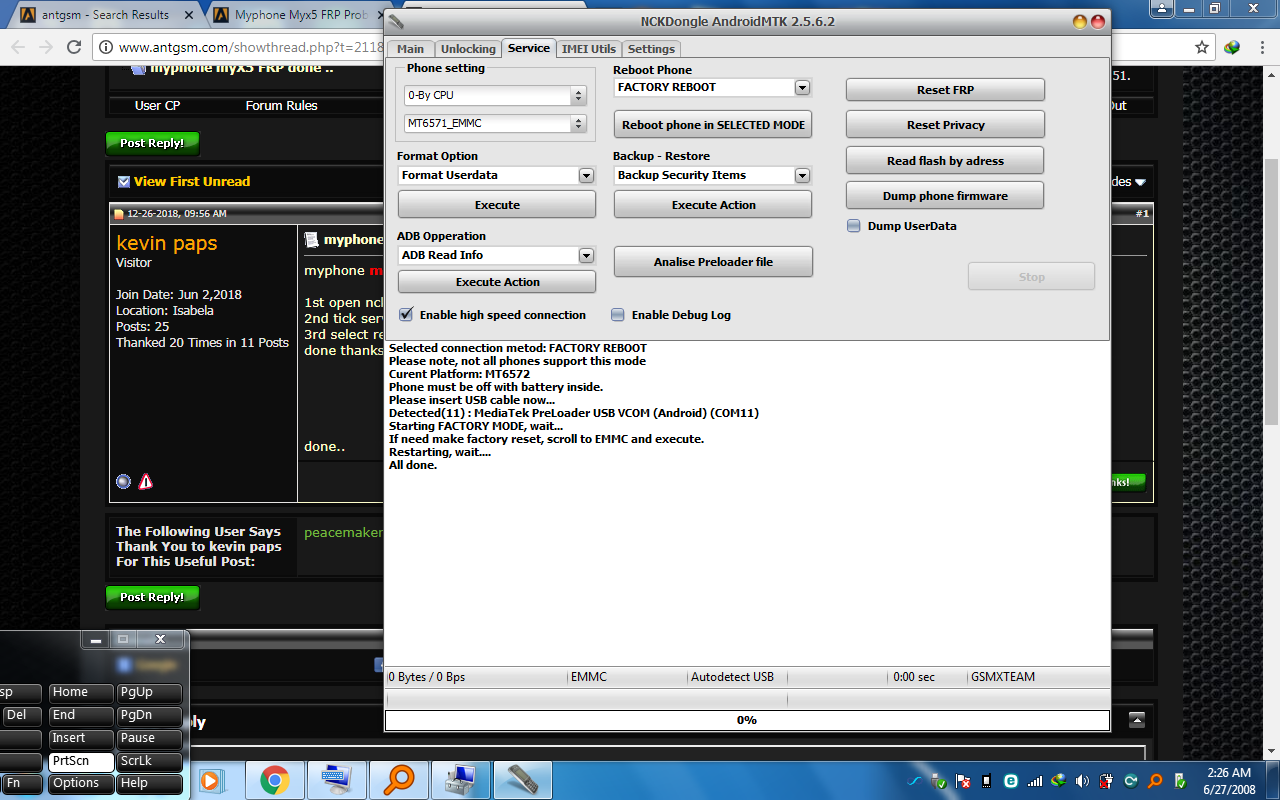Click Execute Action under Backup - Restore
Screen dimensions: 1280x800
[713, 205]
